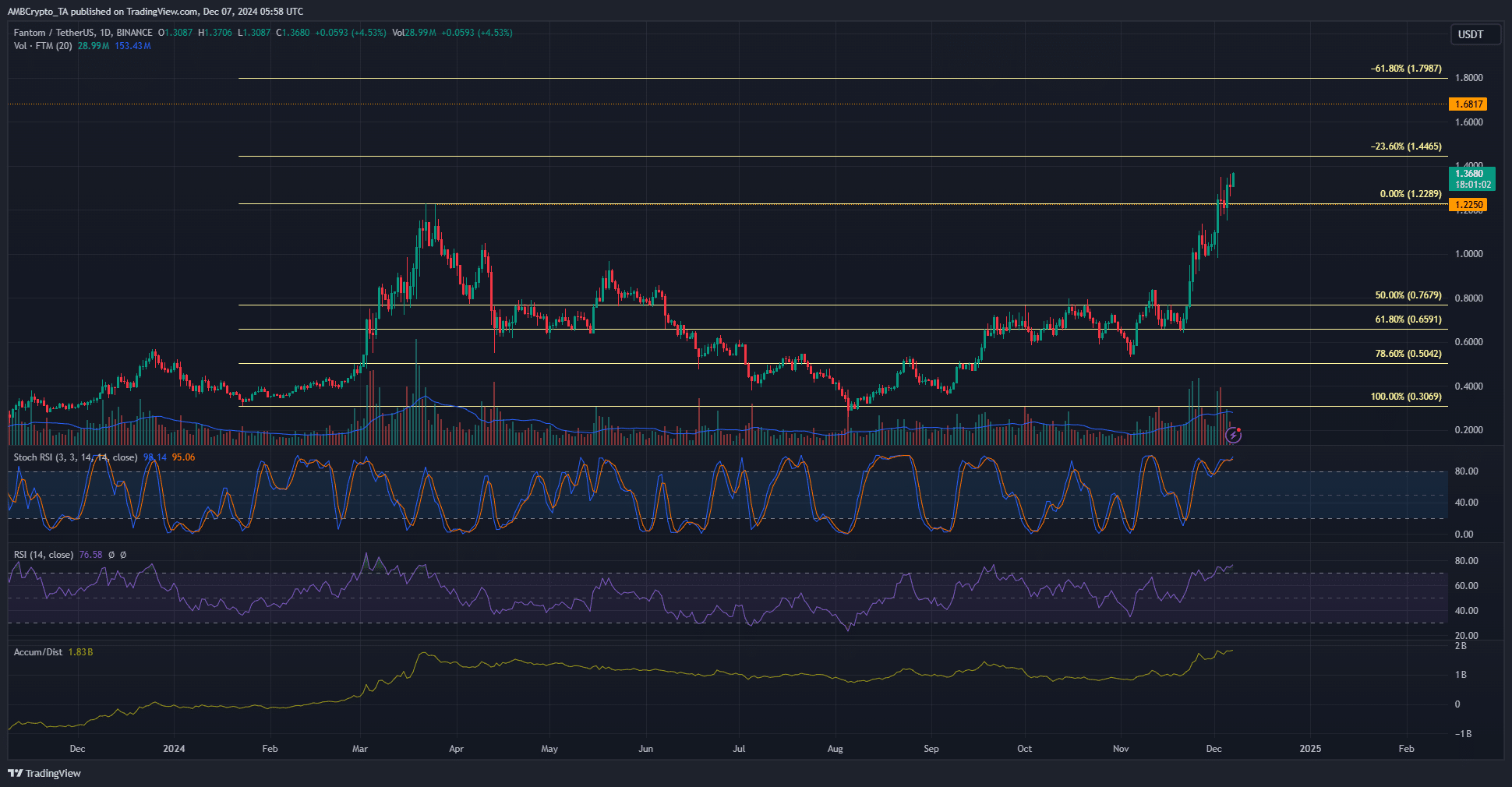Viewport: 1512px width, 787px height.
Task: Click the AMBCrypto_TA published header text
Action: pos(156,12)
